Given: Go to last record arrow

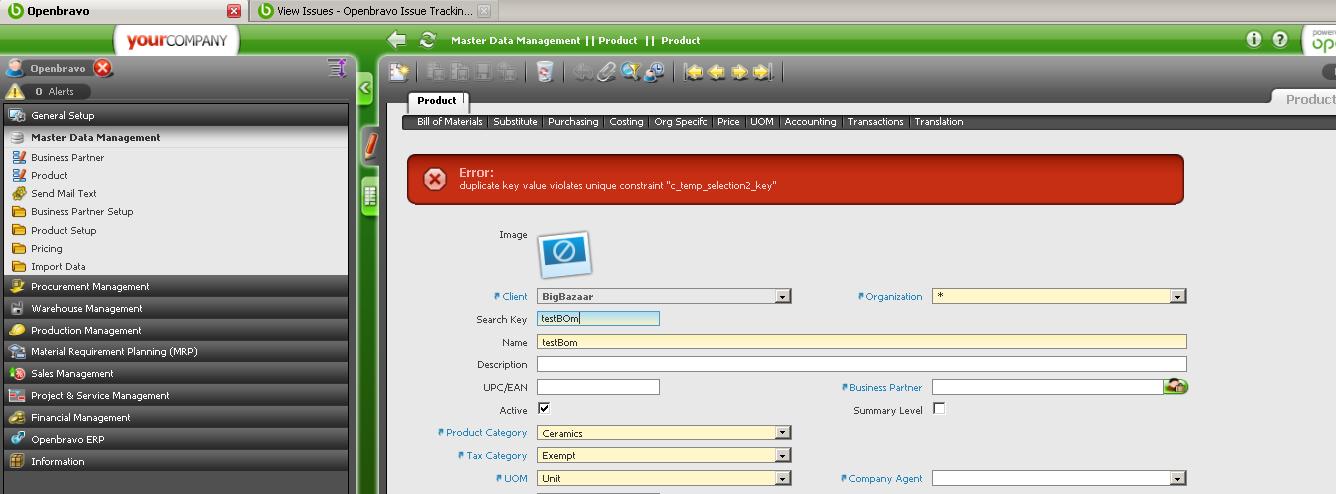Looking at the screenshot, I should (x=762, y=71).
